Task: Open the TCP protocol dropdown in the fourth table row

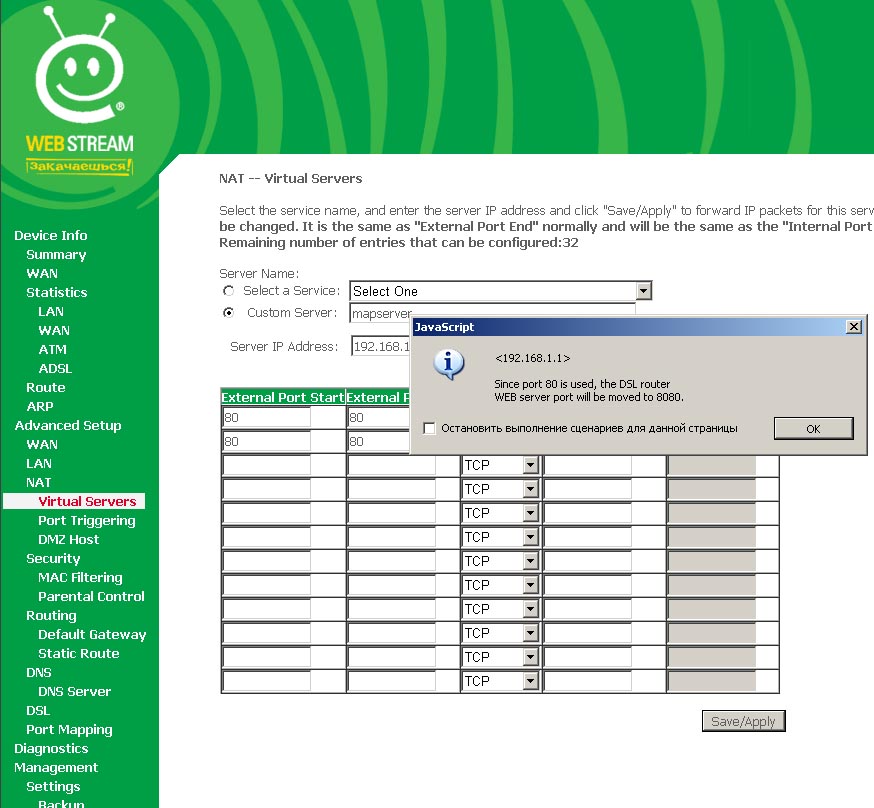Action: pyautogui.click(x=500, y=489)
